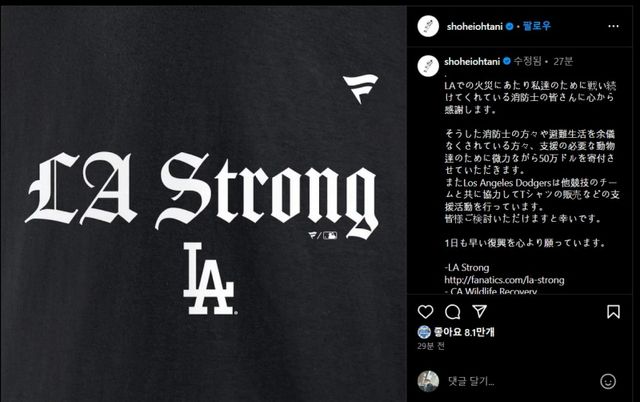Click the comment input field 댓글 달기
This screenshot has height=402, width=640.
click(520, 382)
